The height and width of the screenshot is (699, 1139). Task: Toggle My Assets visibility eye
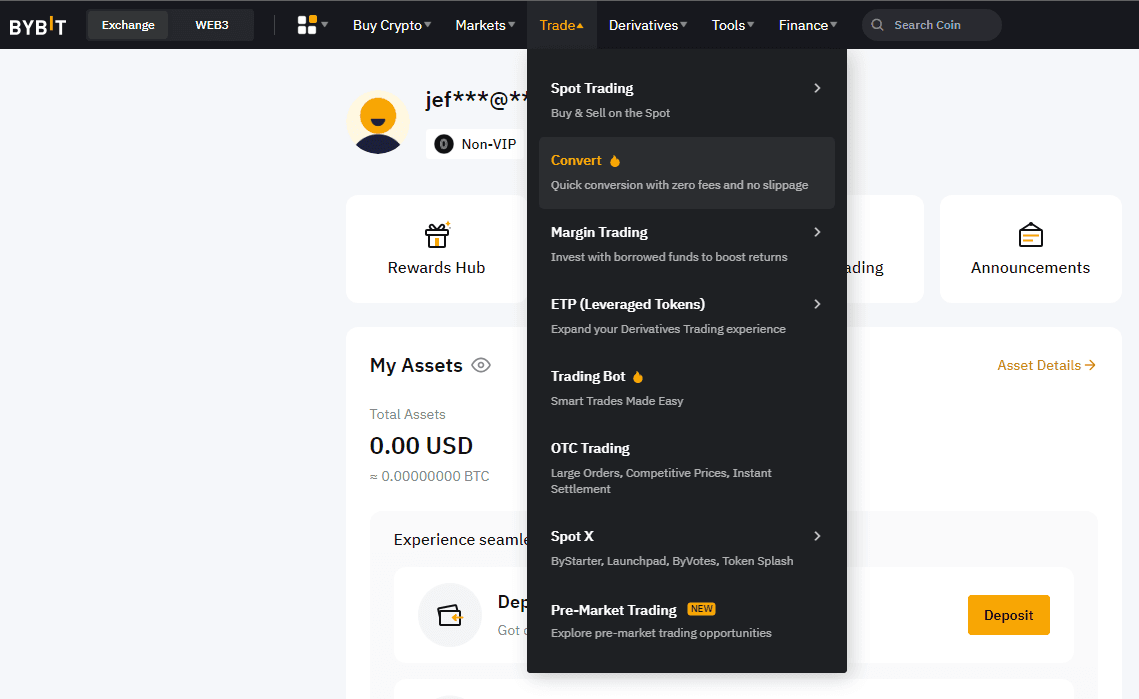tap(481, 365)
